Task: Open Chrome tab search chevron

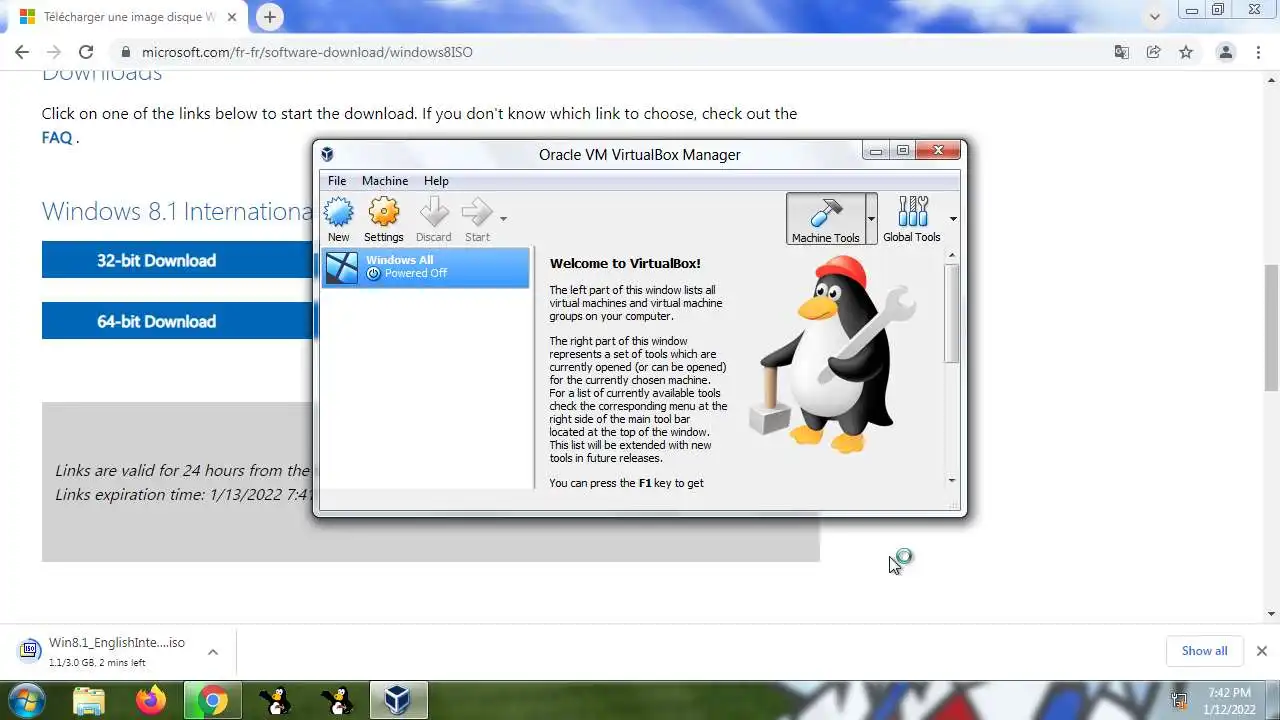Action: coord(1155,17)
